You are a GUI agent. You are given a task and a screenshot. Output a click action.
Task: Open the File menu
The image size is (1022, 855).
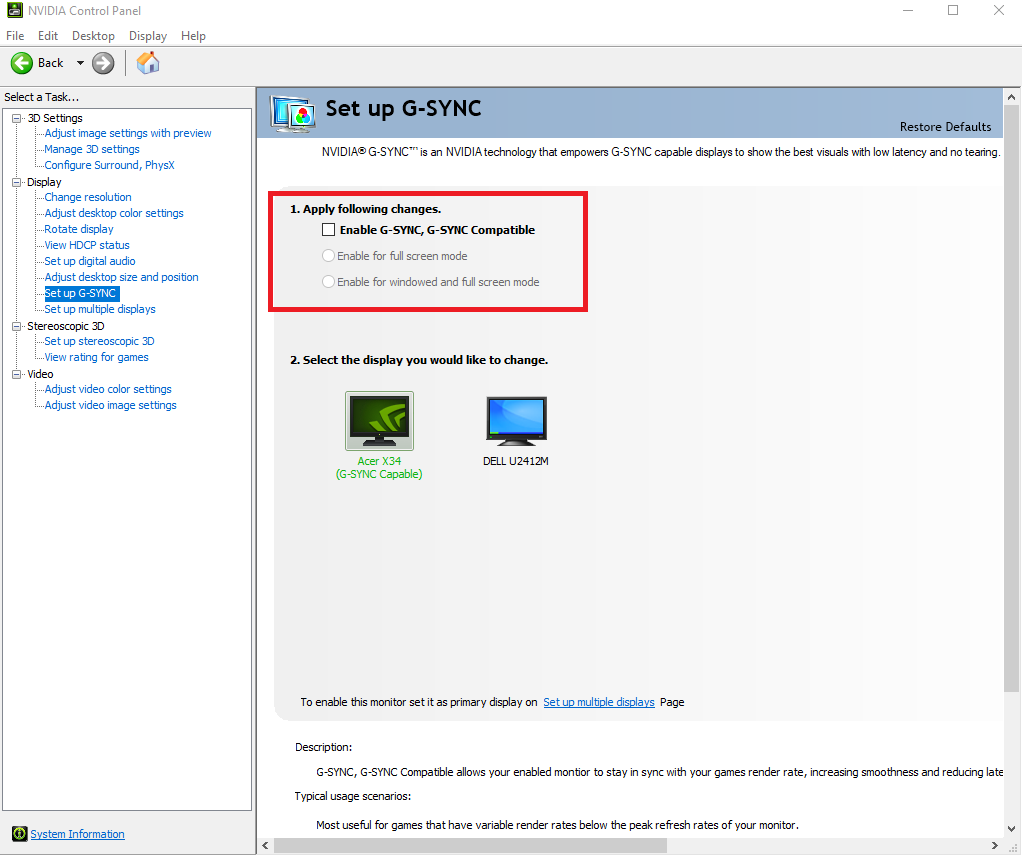(x=15, y=36)
